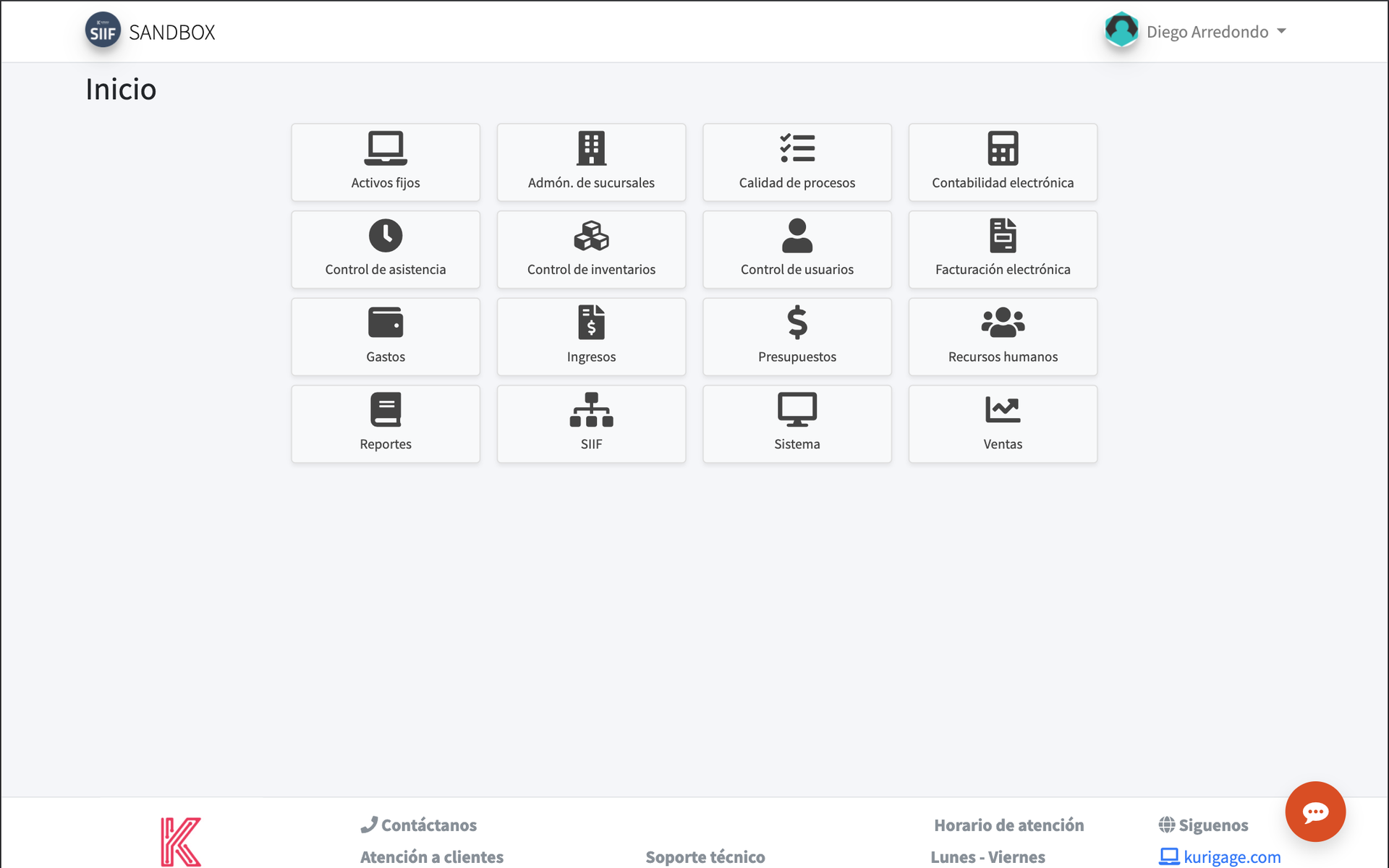
Task: Open Ventas chart line icon
Action: click(1003, 409)
